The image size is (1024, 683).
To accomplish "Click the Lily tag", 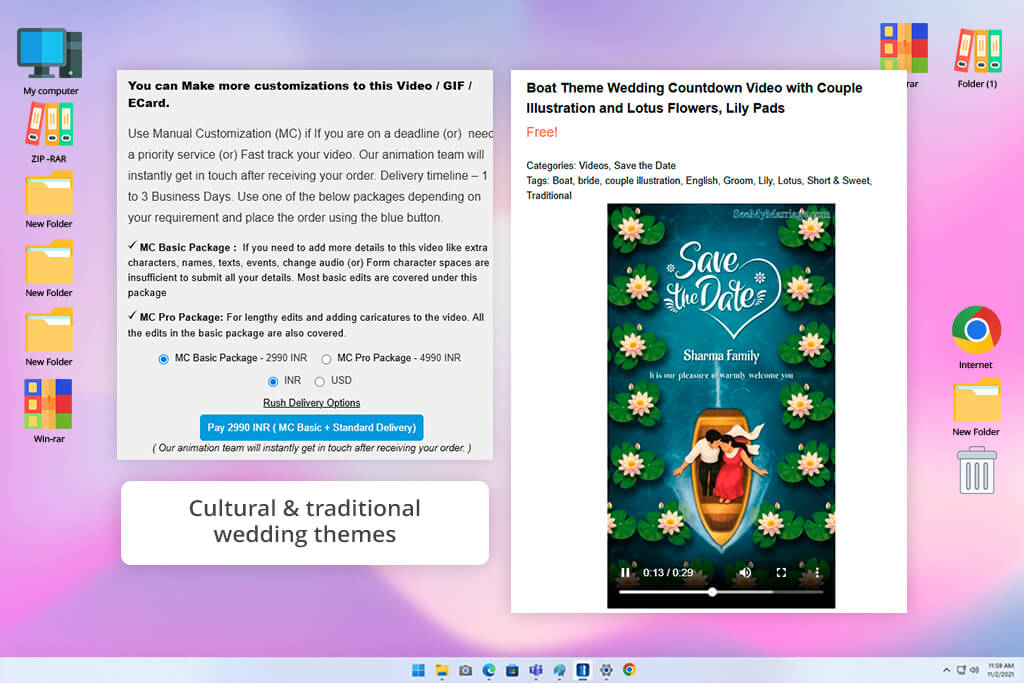I will (x=765, y=181).
